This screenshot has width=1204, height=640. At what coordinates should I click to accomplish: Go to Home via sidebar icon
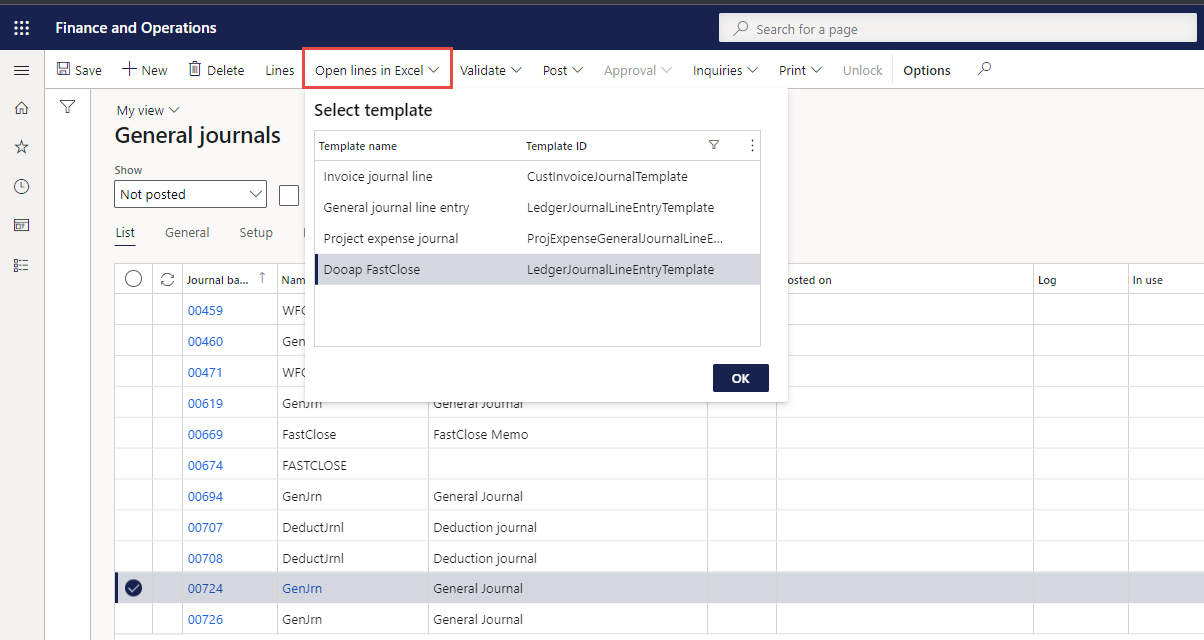21,108
